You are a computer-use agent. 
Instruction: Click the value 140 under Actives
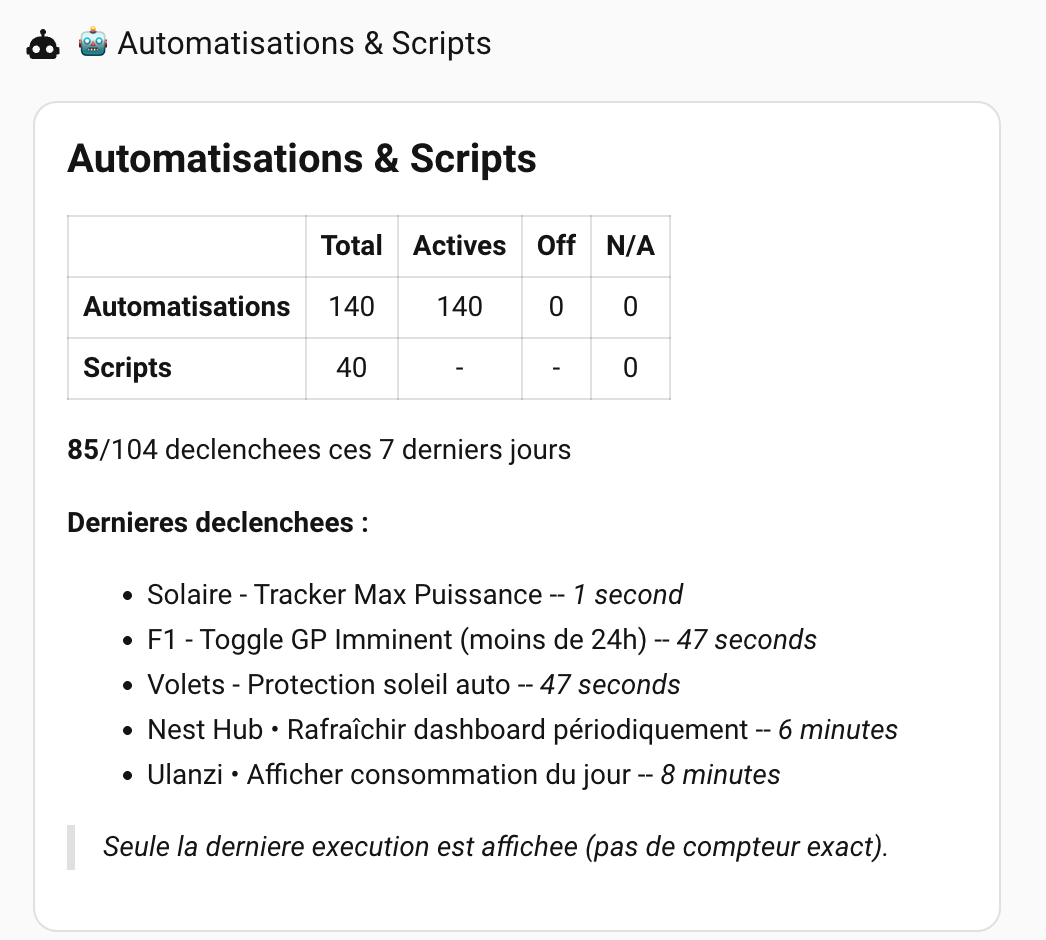(x=459, y=307)
